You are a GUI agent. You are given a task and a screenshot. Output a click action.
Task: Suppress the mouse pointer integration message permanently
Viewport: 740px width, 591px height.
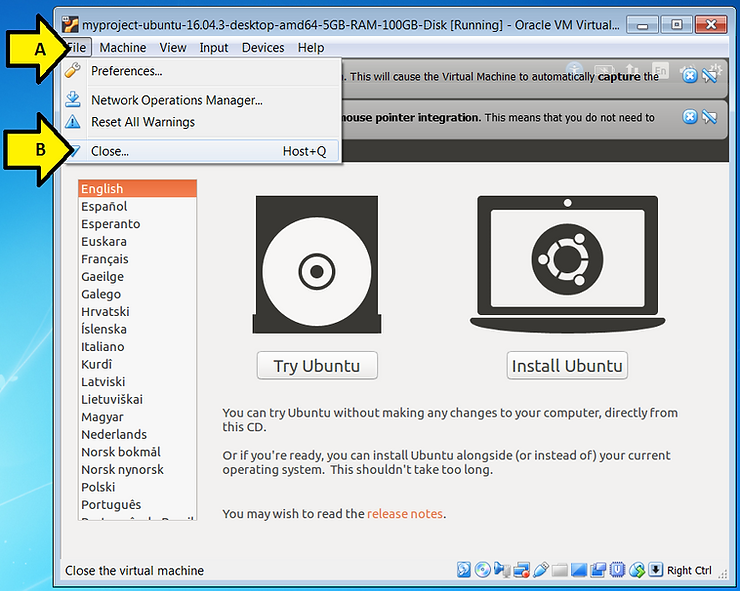click(710, 118)
